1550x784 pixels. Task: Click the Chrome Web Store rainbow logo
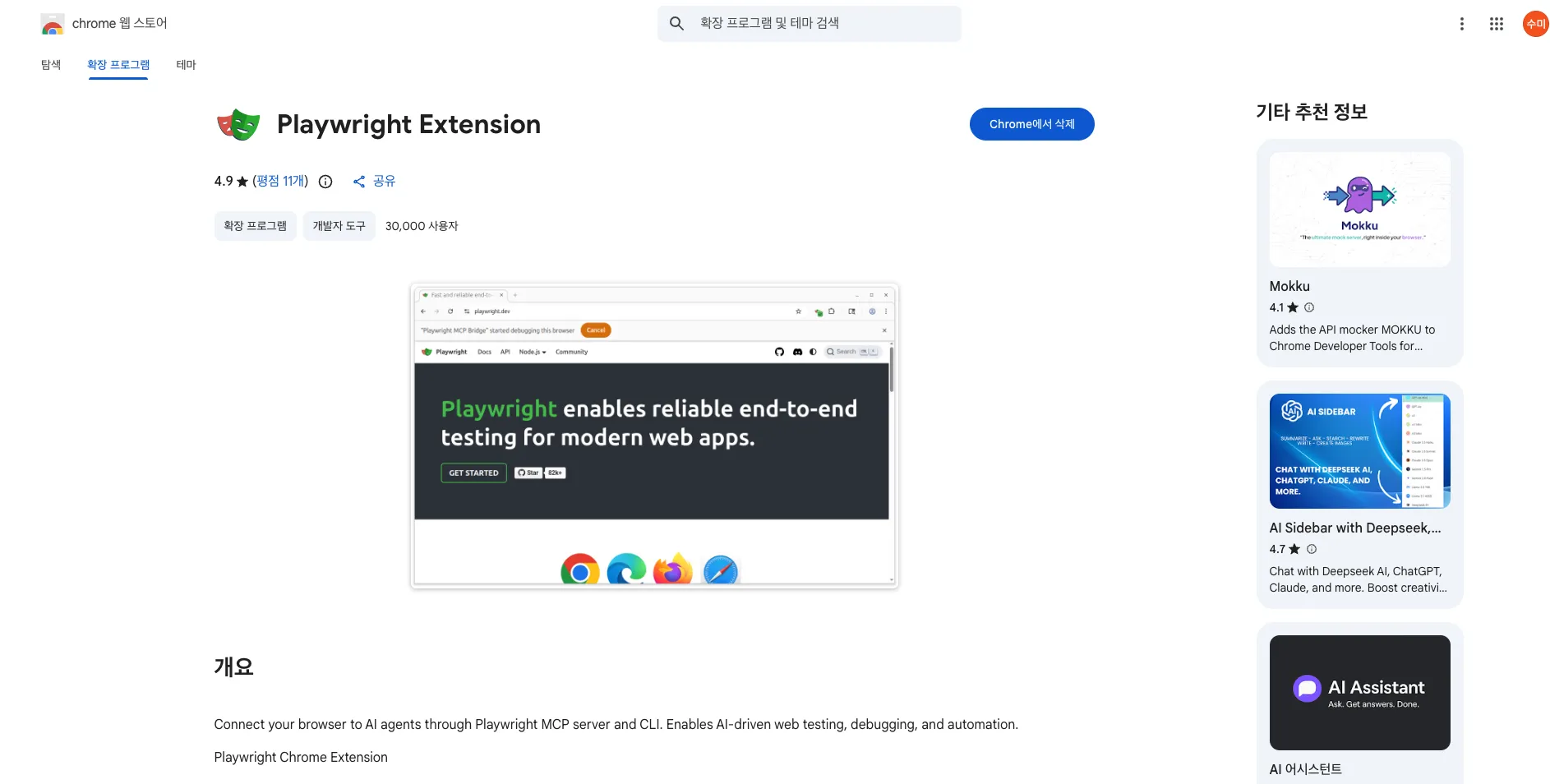53,24
